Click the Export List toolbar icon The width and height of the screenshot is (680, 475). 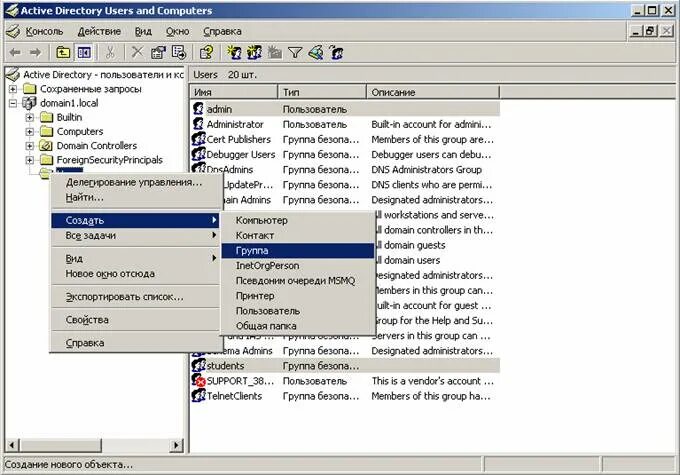(x=179, y=53)
